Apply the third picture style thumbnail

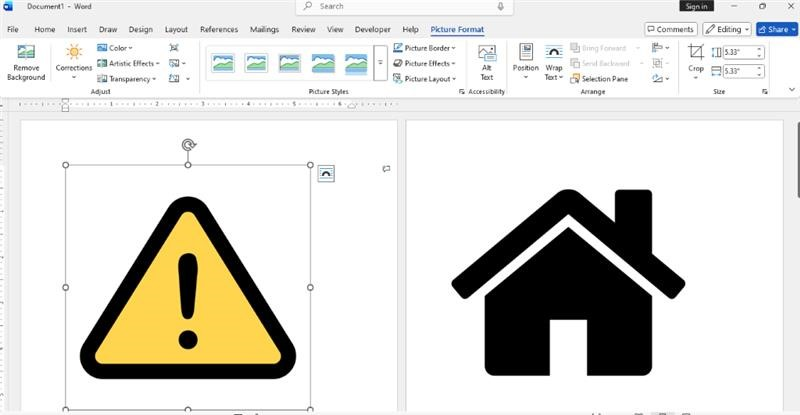point(290,63)
